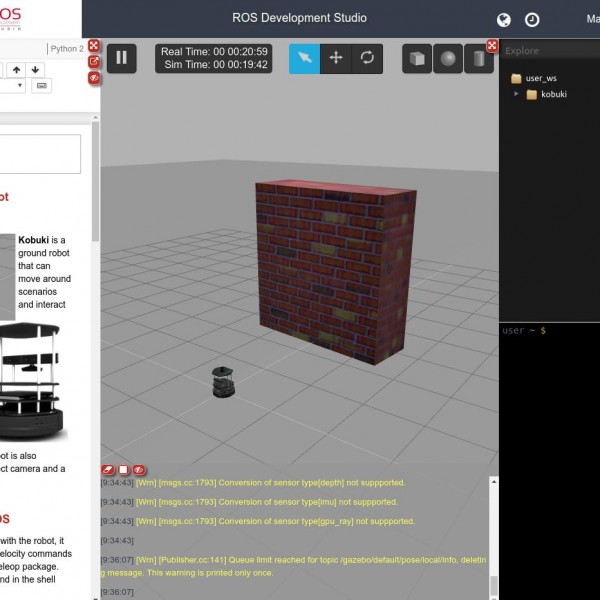Pause the Gazebo simulation
Viewport: 600px width, 600px height.
[x=122, y=58]
